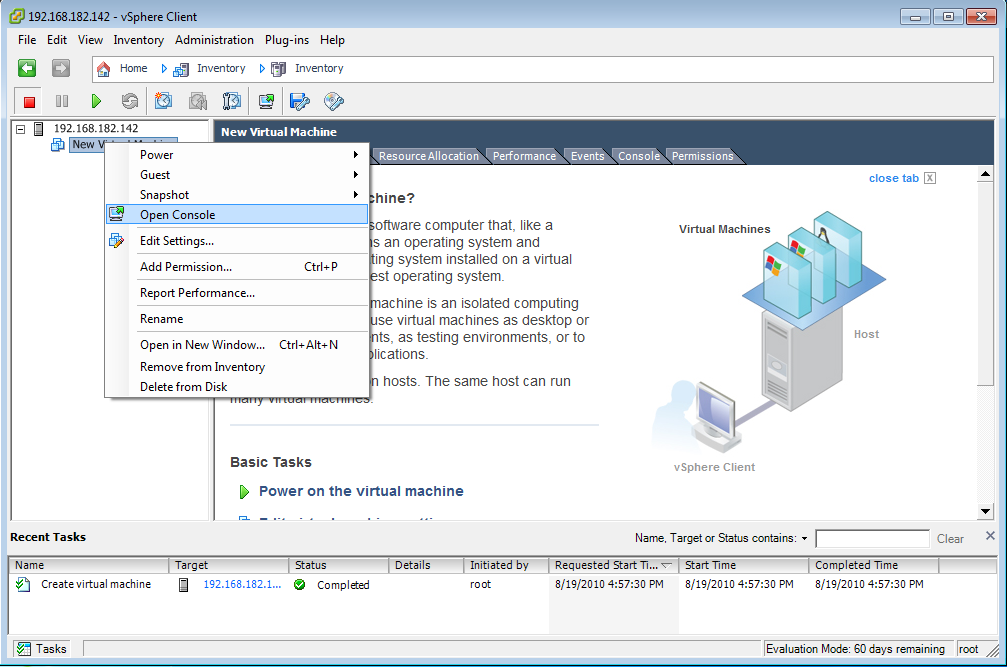Click the red Power Off toolbar button

click(29, 101)
